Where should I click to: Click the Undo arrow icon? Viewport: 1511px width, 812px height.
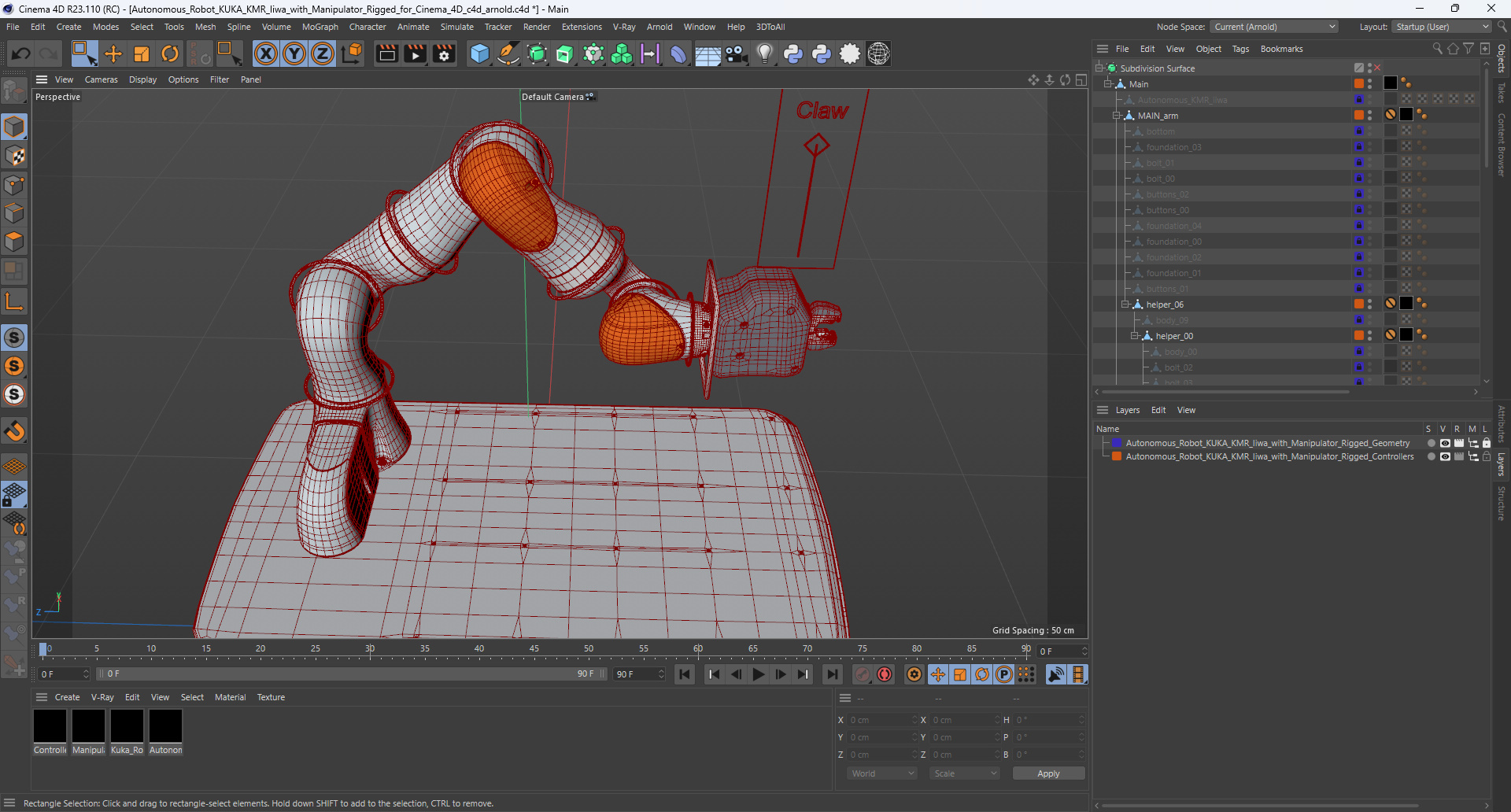[x=21, y=54]
